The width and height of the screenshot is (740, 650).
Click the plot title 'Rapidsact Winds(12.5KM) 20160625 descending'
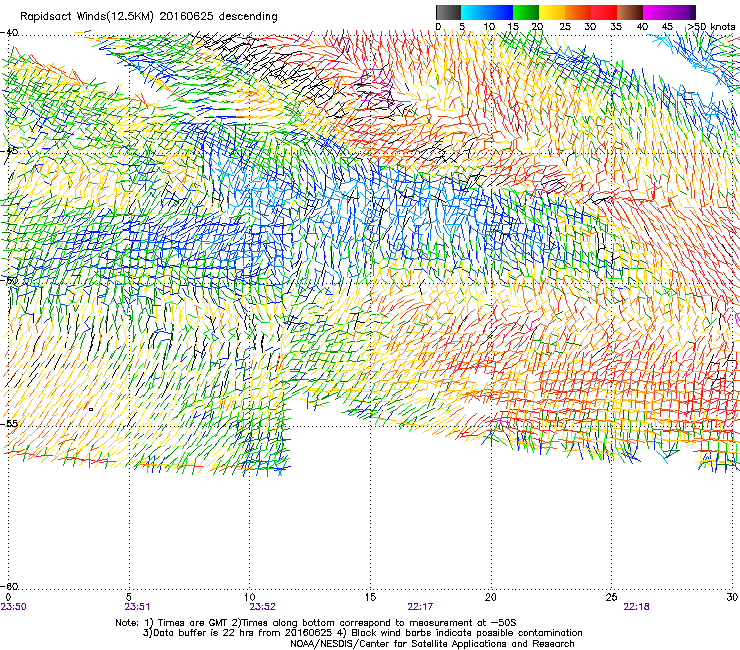(x=149, y=17)
